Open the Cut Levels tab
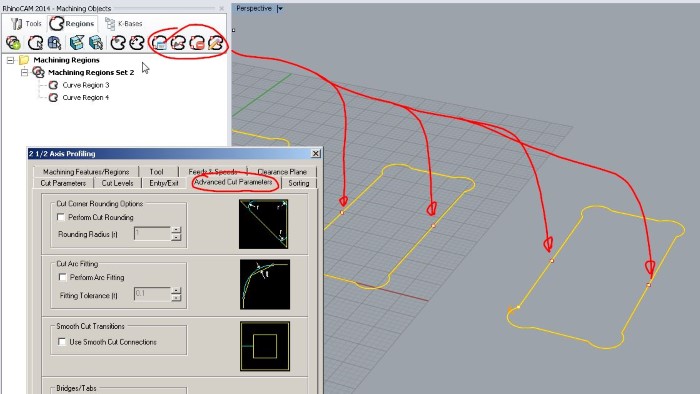Screen dimensions: 700x394 tap(117, 183)
